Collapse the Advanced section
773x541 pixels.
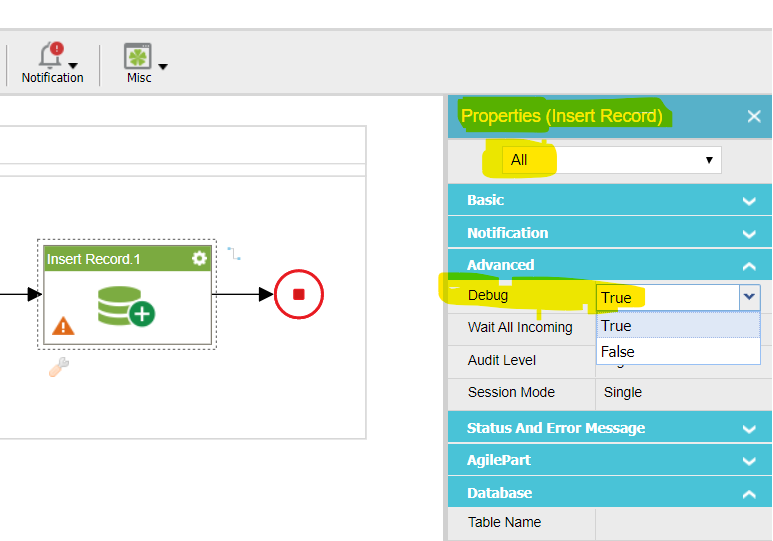click(x=609, y=265)
